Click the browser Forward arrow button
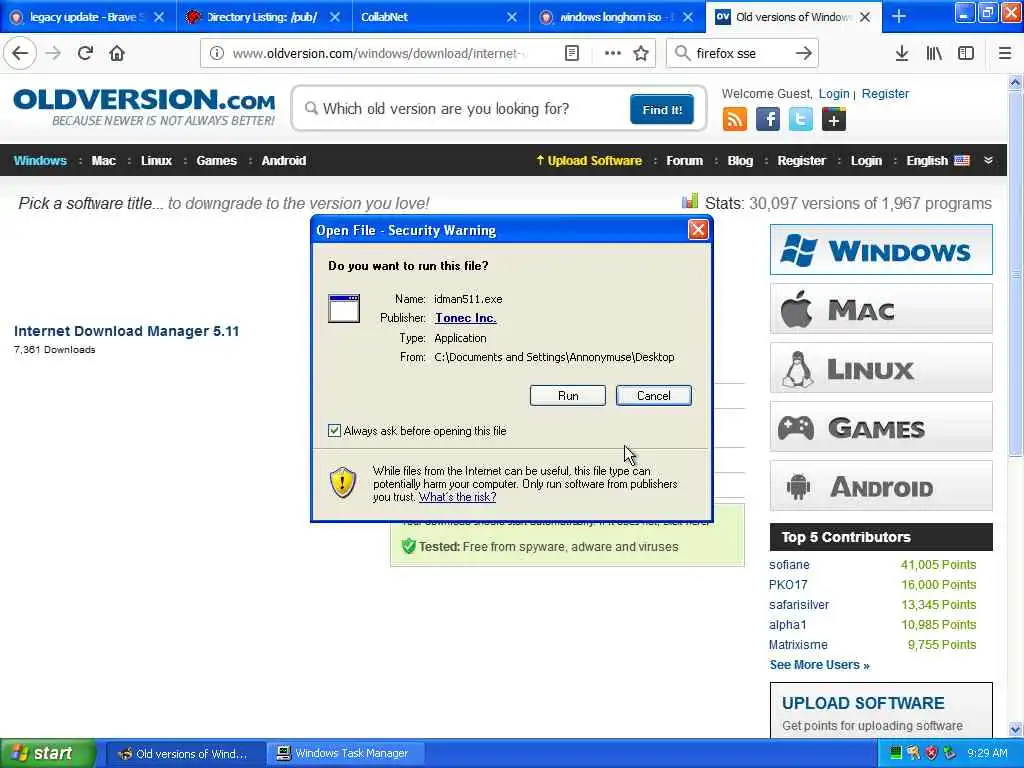This screenshot has width=1024, height=768. point(54,53)
